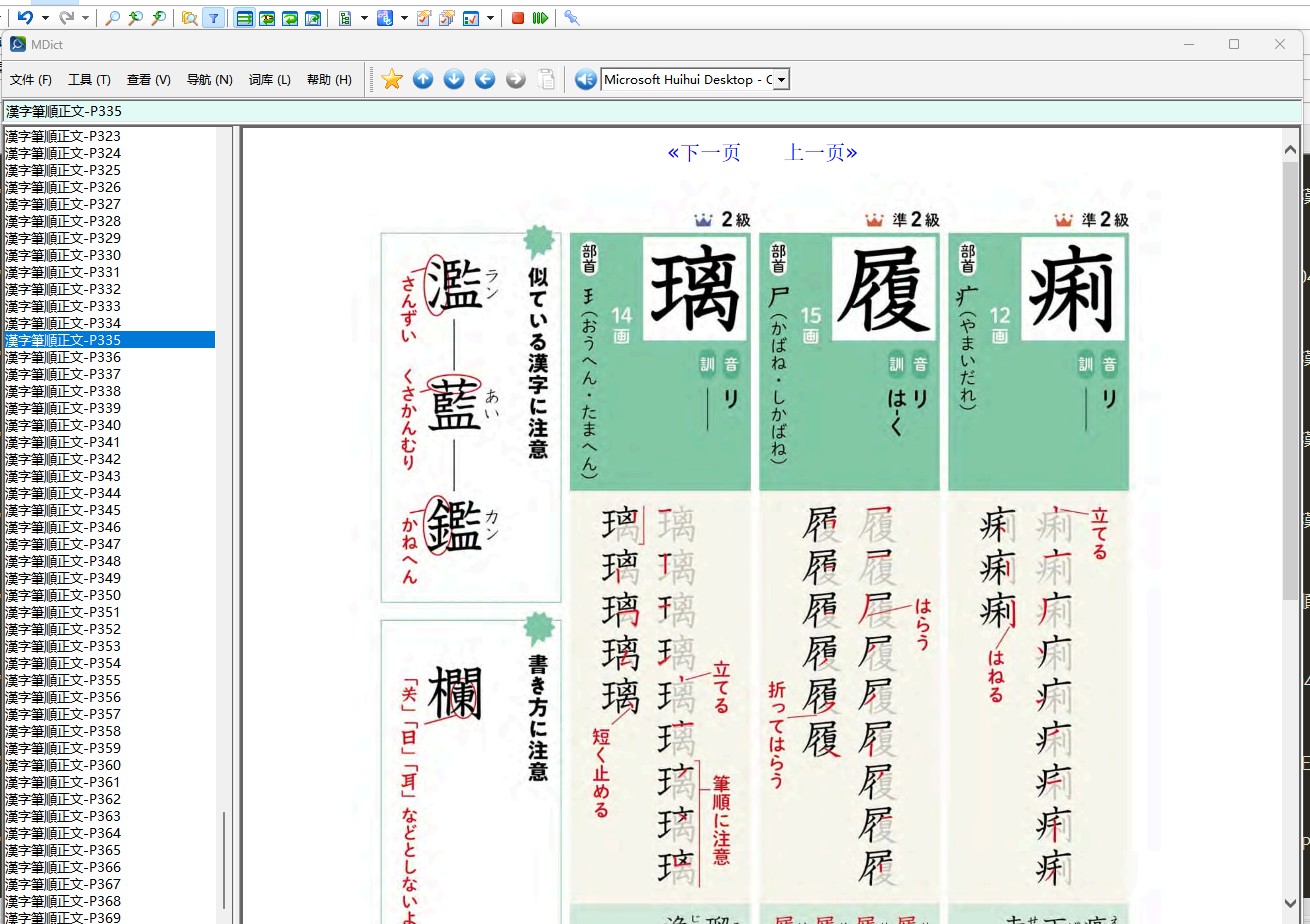Select 漢字筆順正文-P340 in the entry list
The width and height of the screenshot is (1310, 924).
click(x=63, y=425)
